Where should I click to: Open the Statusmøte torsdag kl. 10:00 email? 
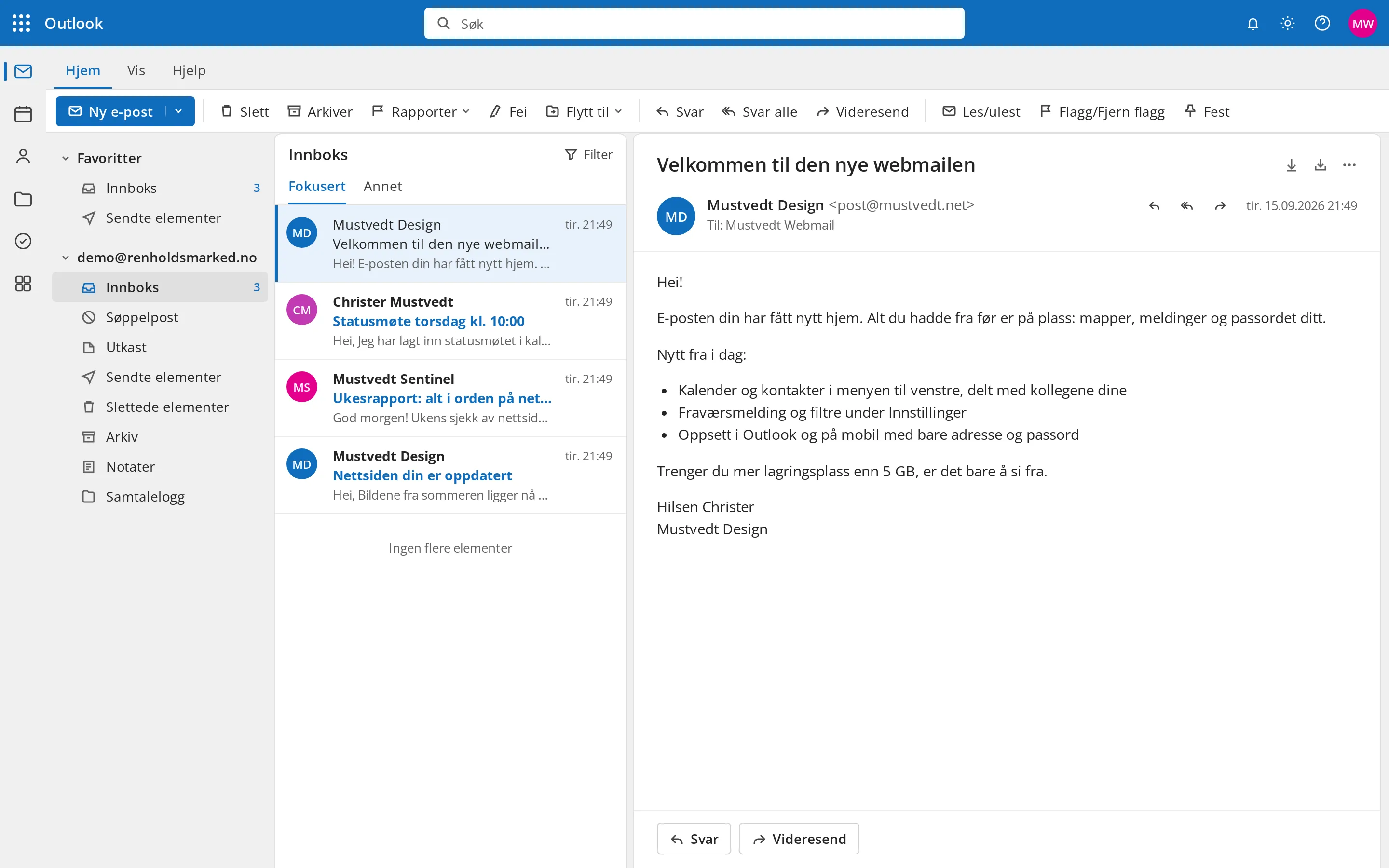tap(450, 321)
